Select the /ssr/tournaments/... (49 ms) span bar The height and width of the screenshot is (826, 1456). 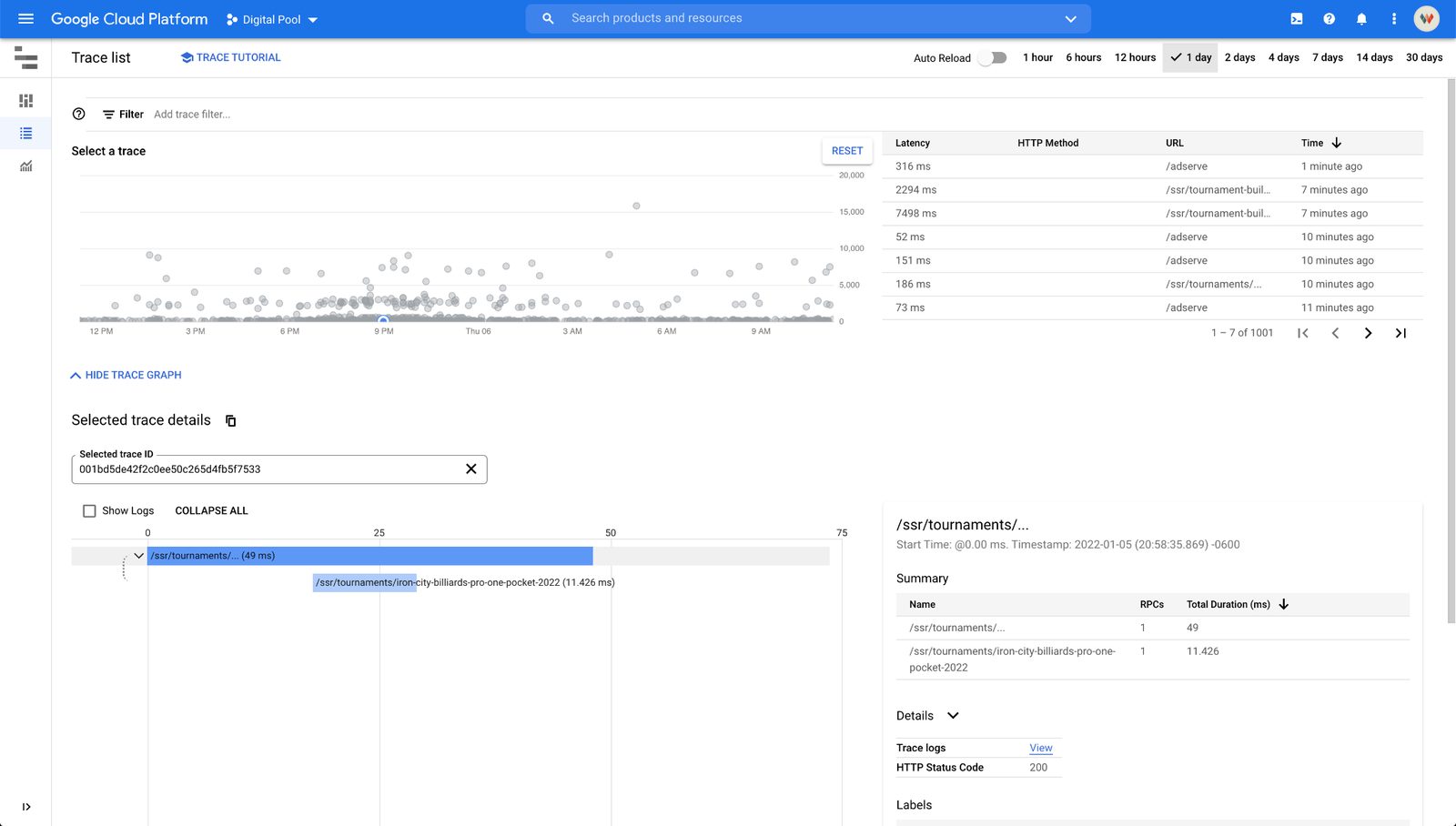tap(370, 556)
